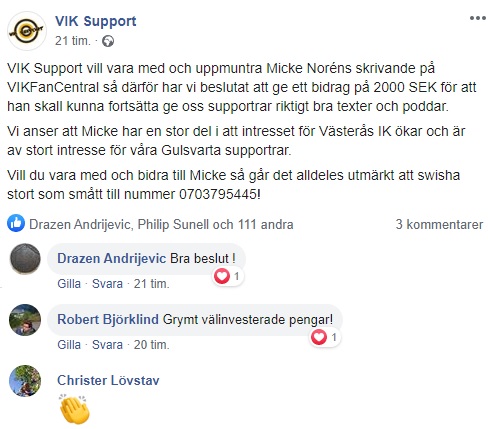
Task: Click the blue thumbs-up reactions icon
Action: (x=16, y=223)
